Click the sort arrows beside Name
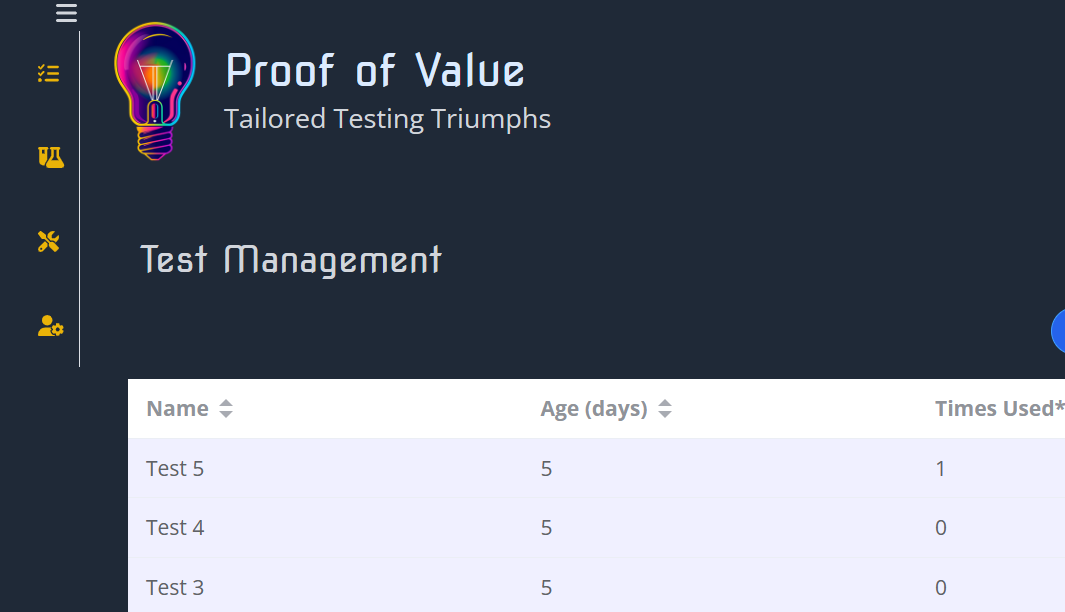Screen dimensions: 1065x612 tap(226, 409)
